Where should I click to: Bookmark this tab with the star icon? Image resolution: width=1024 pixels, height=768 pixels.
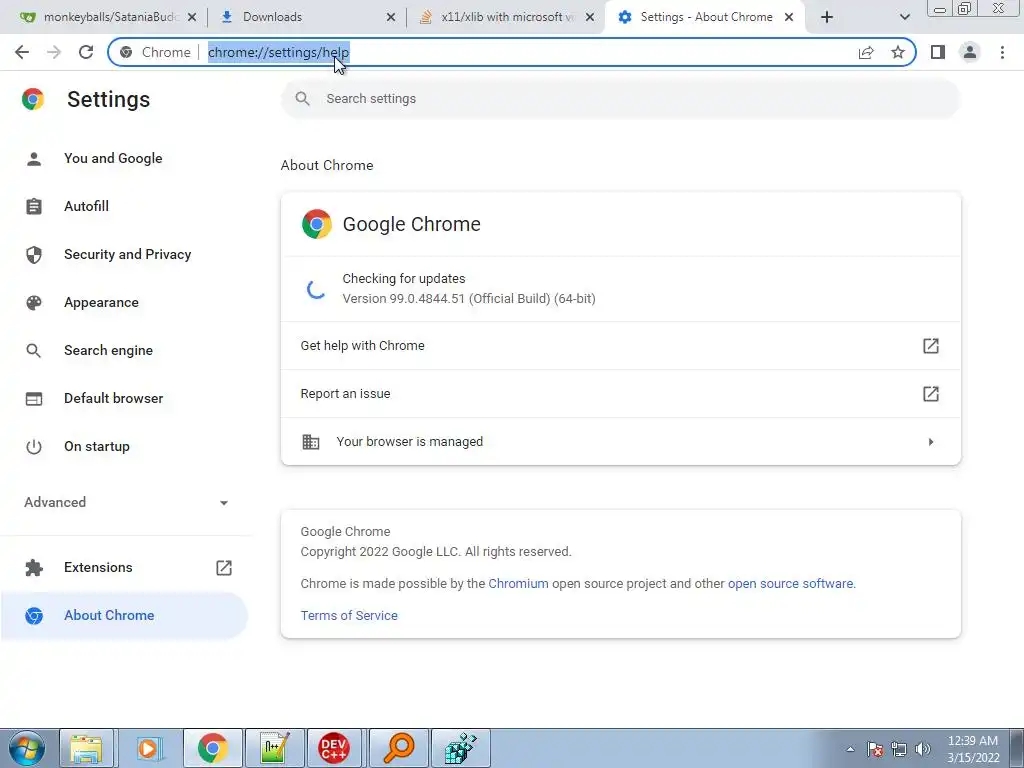[x=898, y=52]
